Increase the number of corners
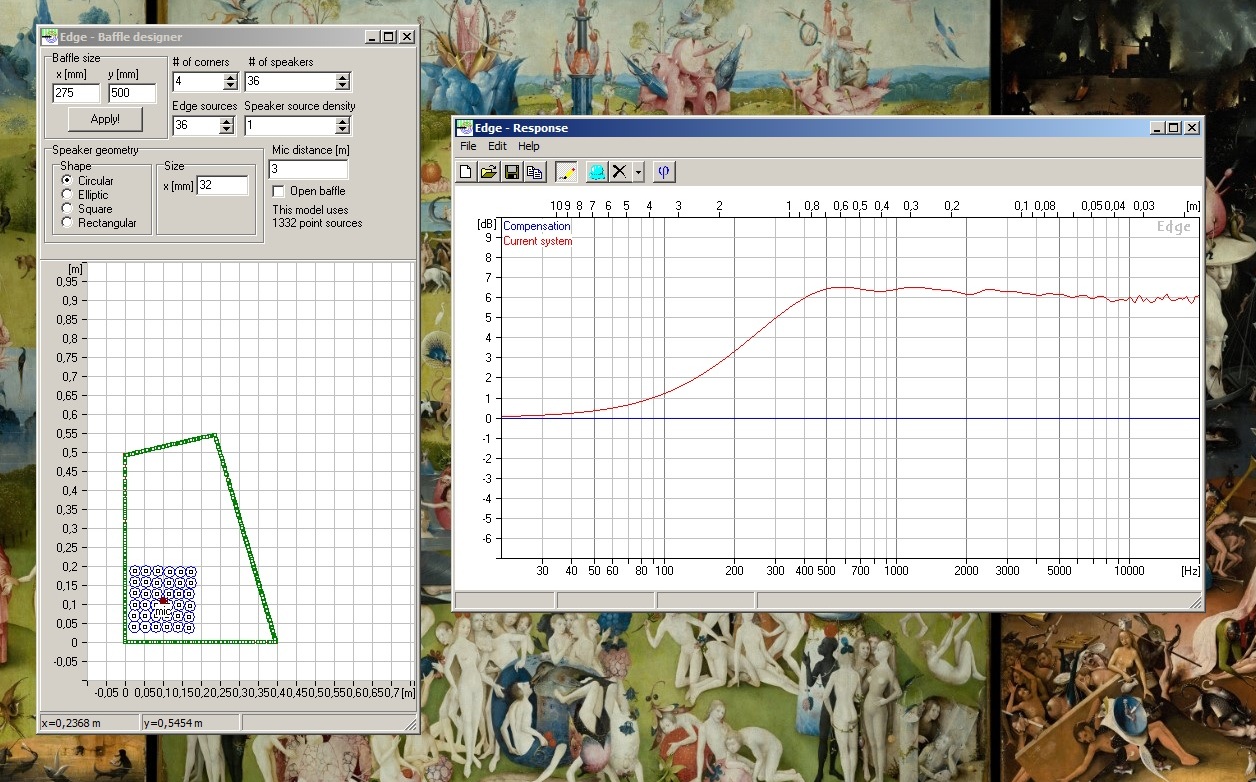Image resolution: width=1256 pixels, height=782 pixels. pyautogui.click(x=230, y=77)
